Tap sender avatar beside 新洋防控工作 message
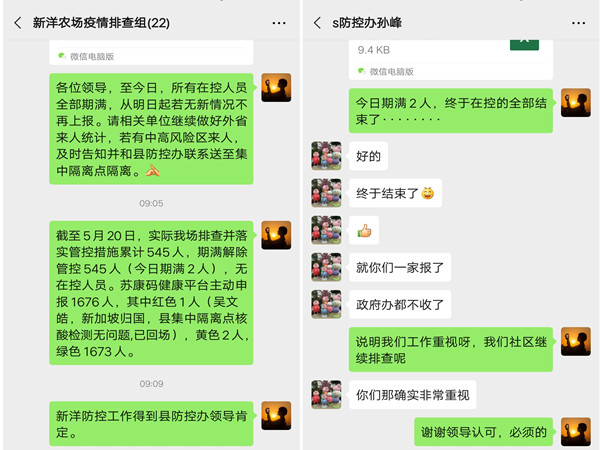 (x=276, y=416)
